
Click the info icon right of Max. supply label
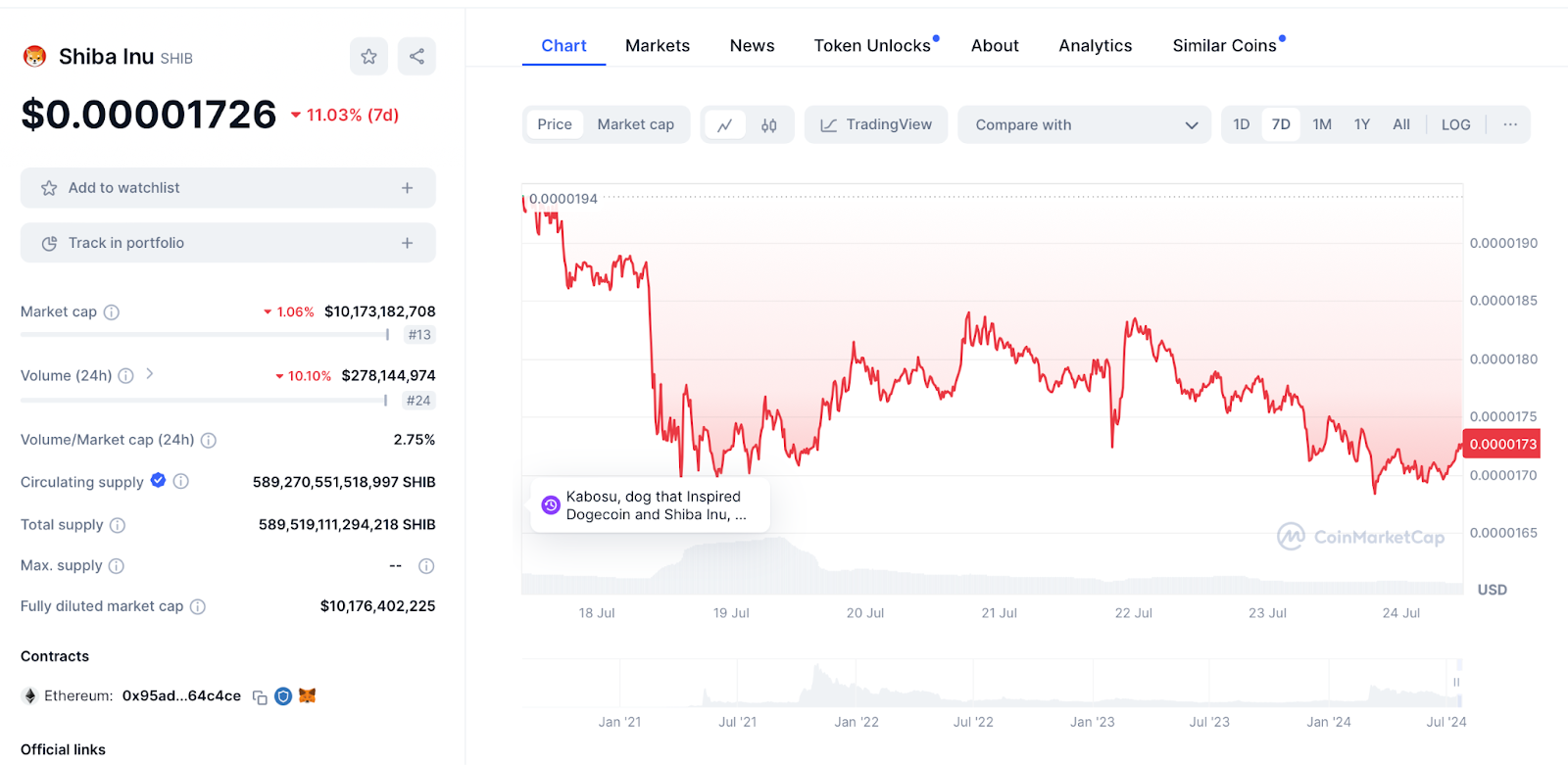point(116,566)
